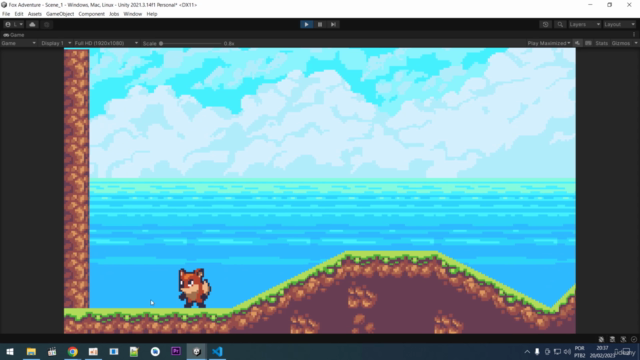Open the Undo History icon
This screenshot has height=360, width=640.
tap(546, 24)
